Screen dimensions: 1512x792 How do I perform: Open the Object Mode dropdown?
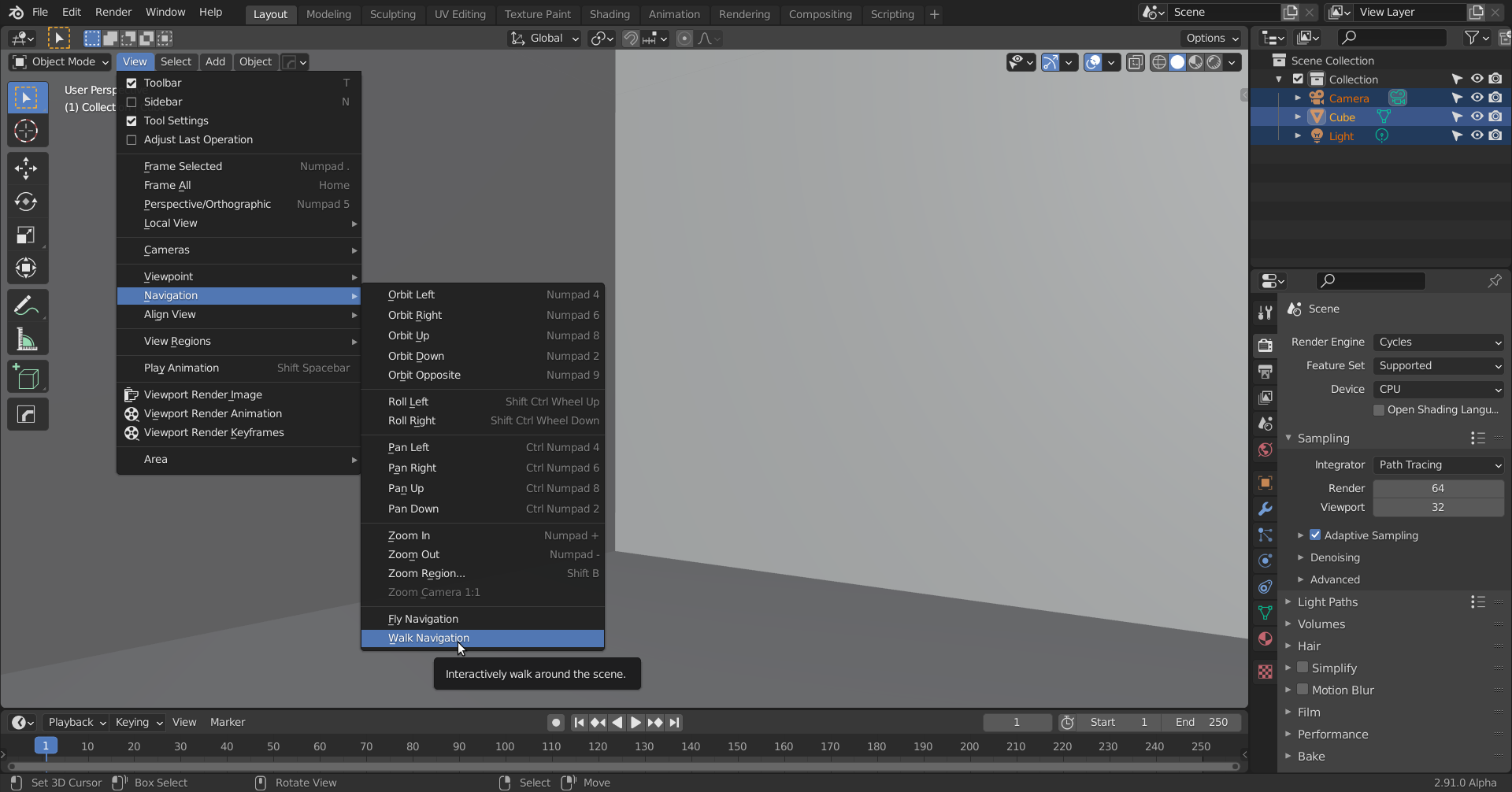[61, 61]
